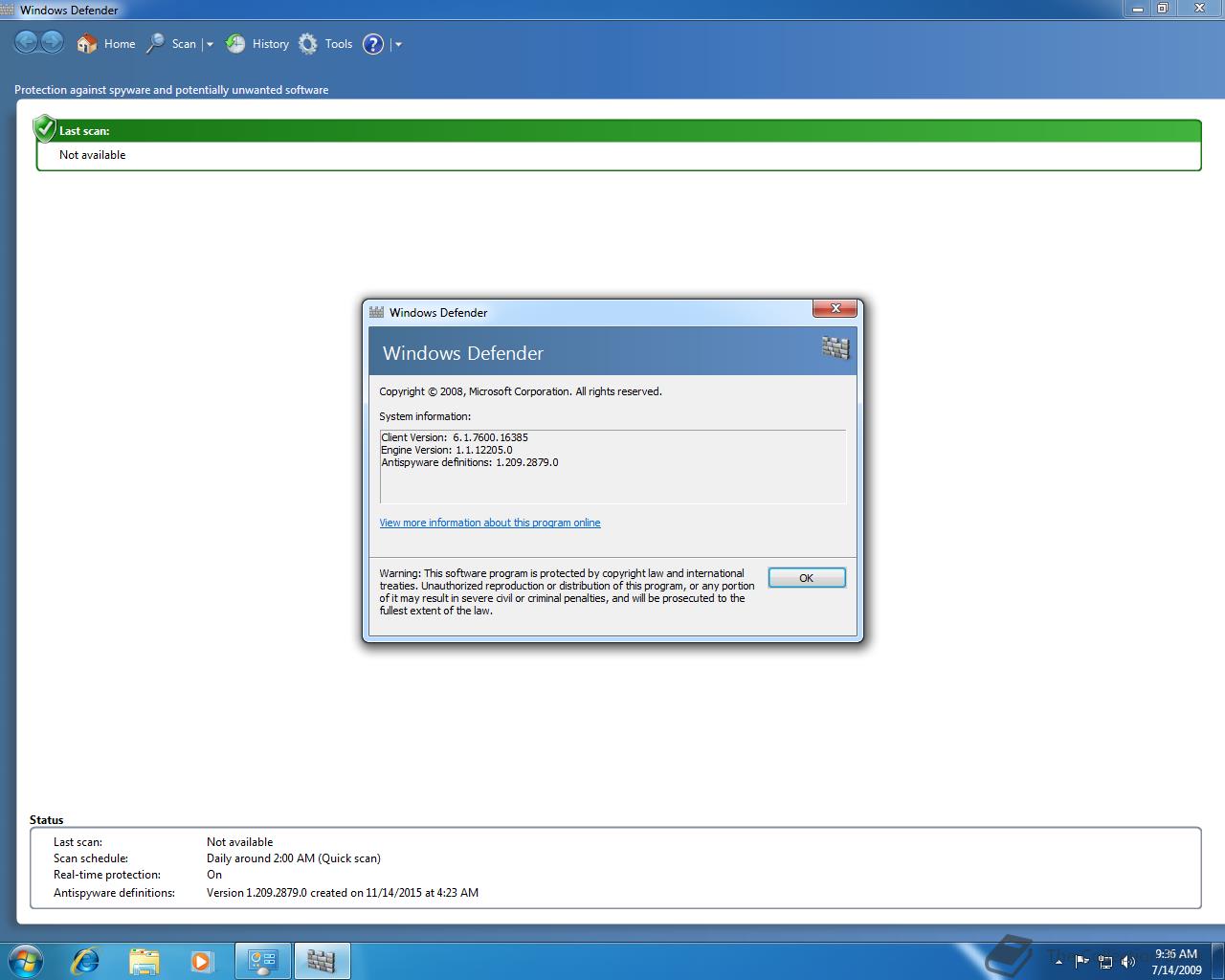Click the magnifier icon next to Scan

[x=155, y=44]
